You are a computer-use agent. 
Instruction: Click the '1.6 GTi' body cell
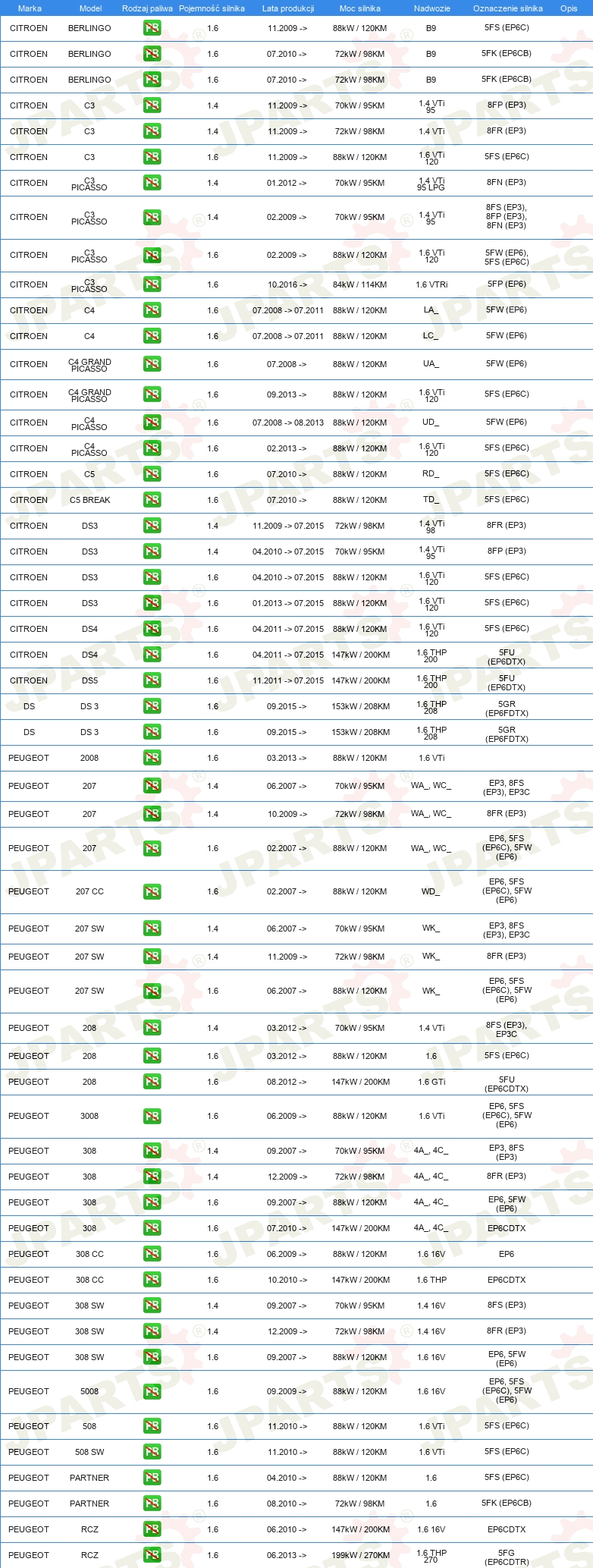[431, 1082]
